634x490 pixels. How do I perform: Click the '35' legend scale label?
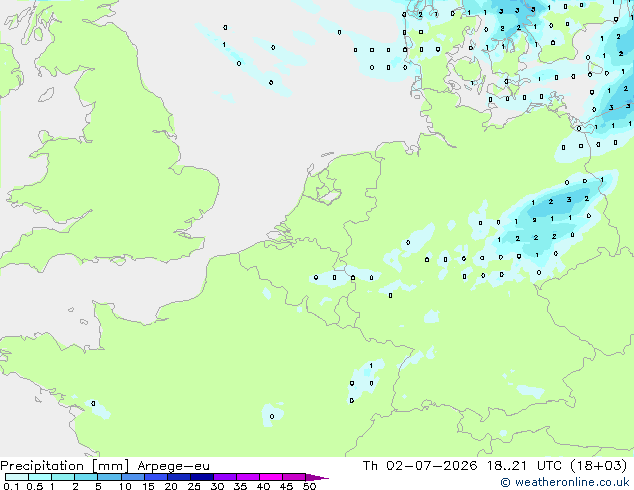coord(240,486)
